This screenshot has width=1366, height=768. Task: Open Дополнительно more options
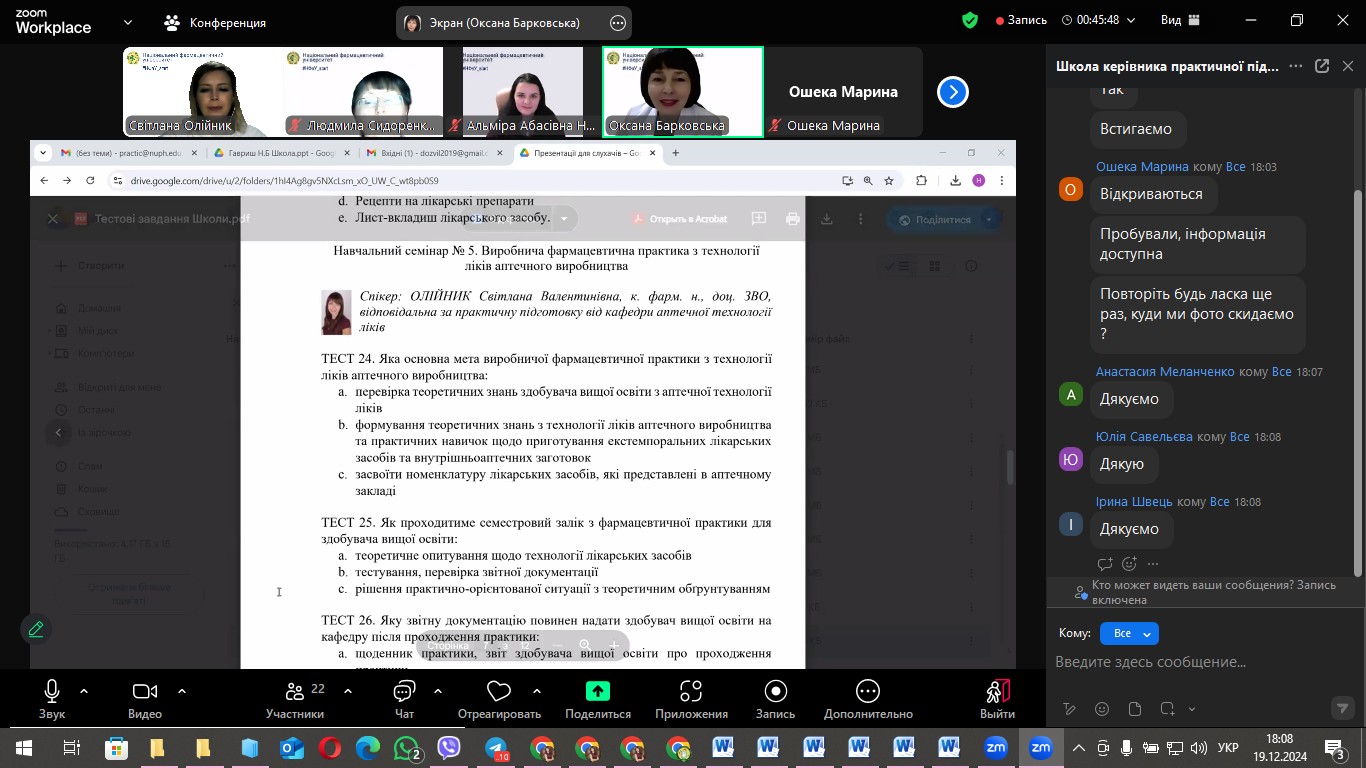click(x=868, y=699)
